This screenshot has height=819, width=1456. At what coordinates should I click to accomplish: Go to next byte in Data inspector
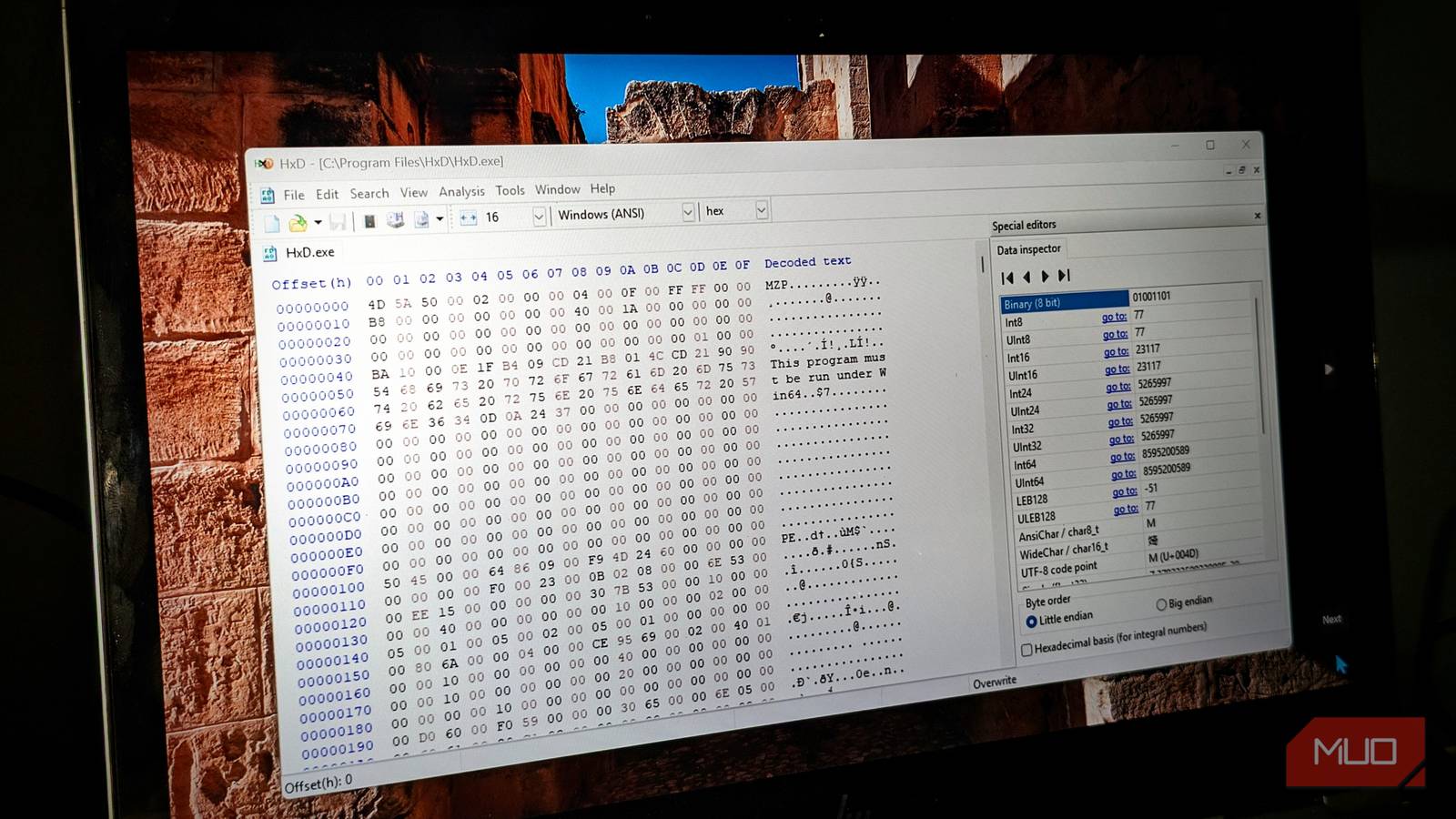tap(1045, 276)
